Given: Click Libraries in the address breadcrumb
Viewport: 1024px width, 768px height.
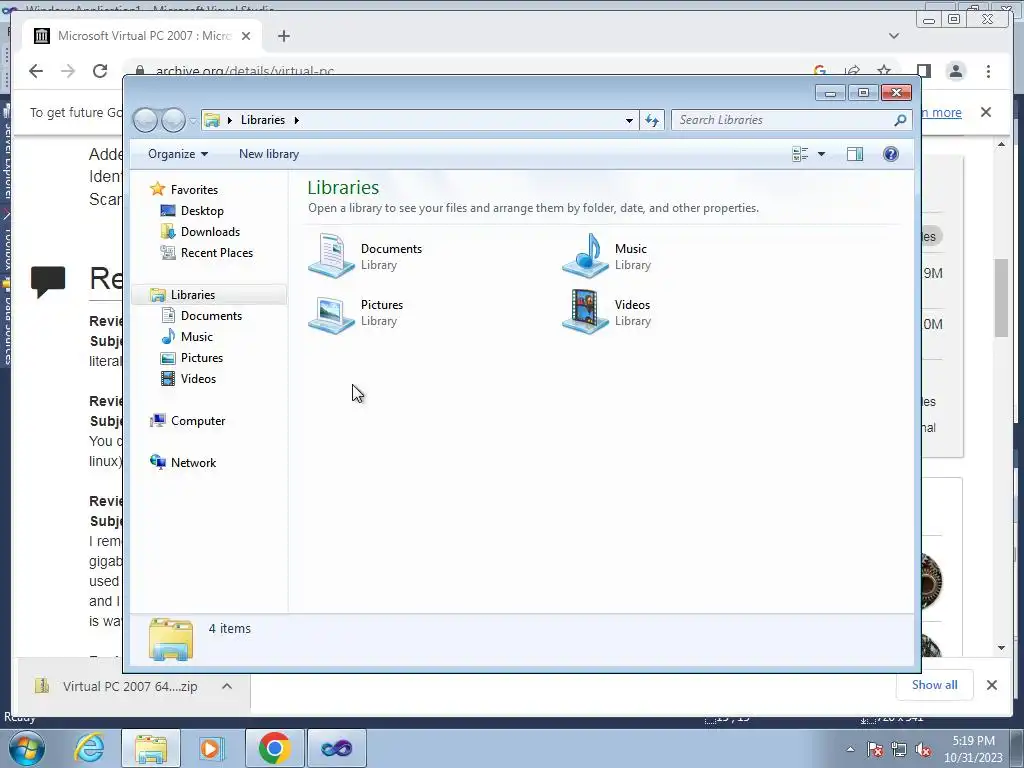Looking at the screenshot, I should point(263,120).
